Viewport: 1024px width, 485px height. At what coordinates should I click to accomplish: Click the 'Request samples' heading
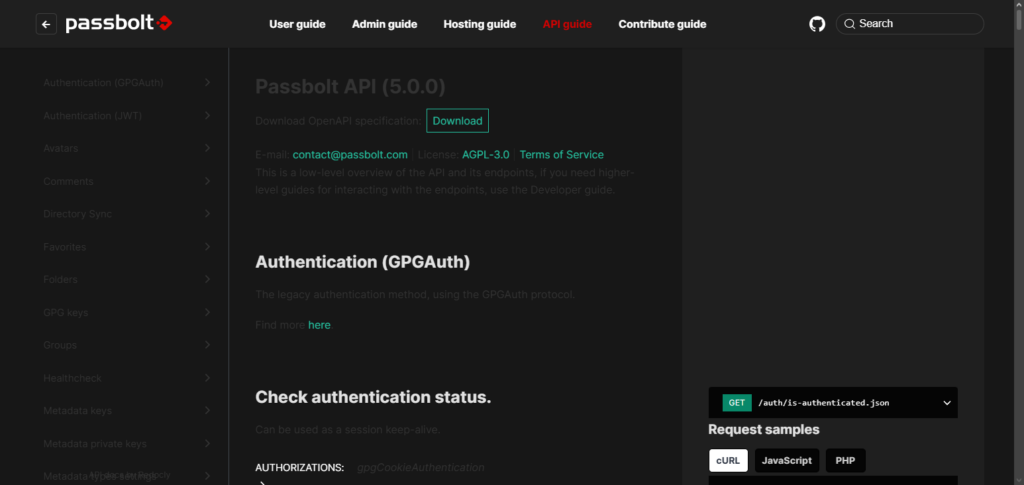coord(764,430)
